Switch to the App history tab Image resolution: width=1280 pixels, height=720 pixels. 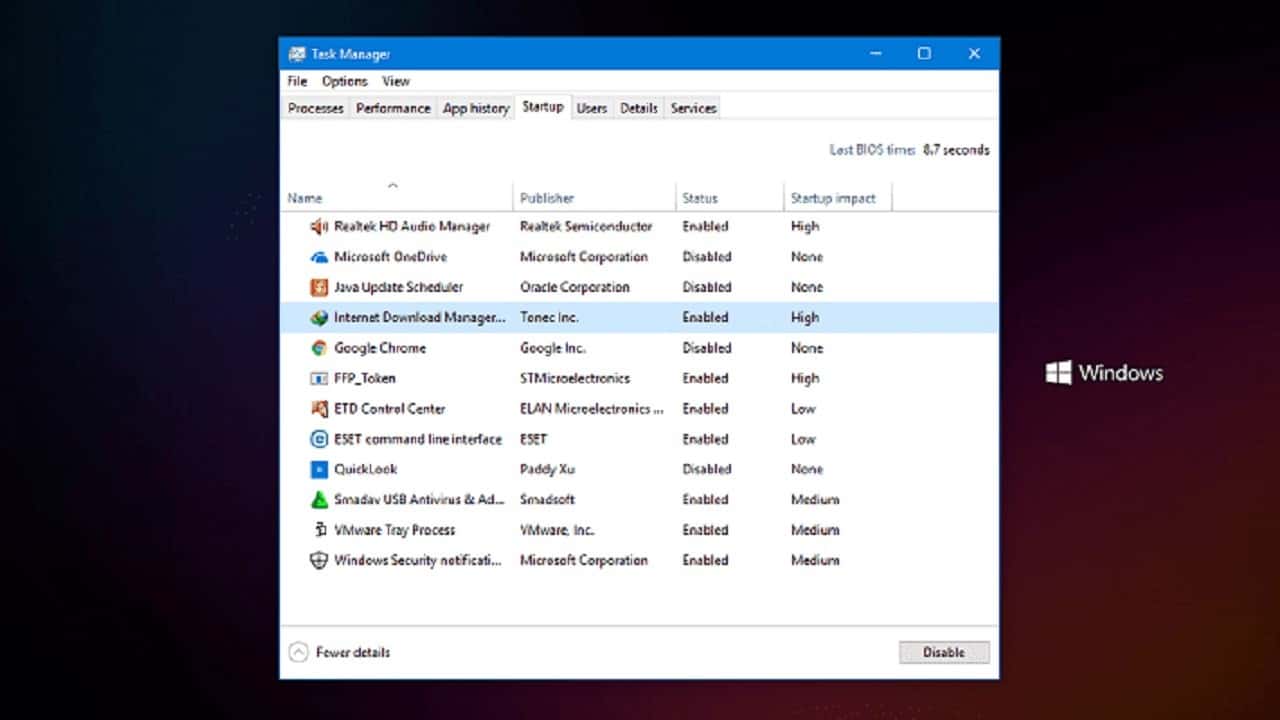(x=476, y=108)
